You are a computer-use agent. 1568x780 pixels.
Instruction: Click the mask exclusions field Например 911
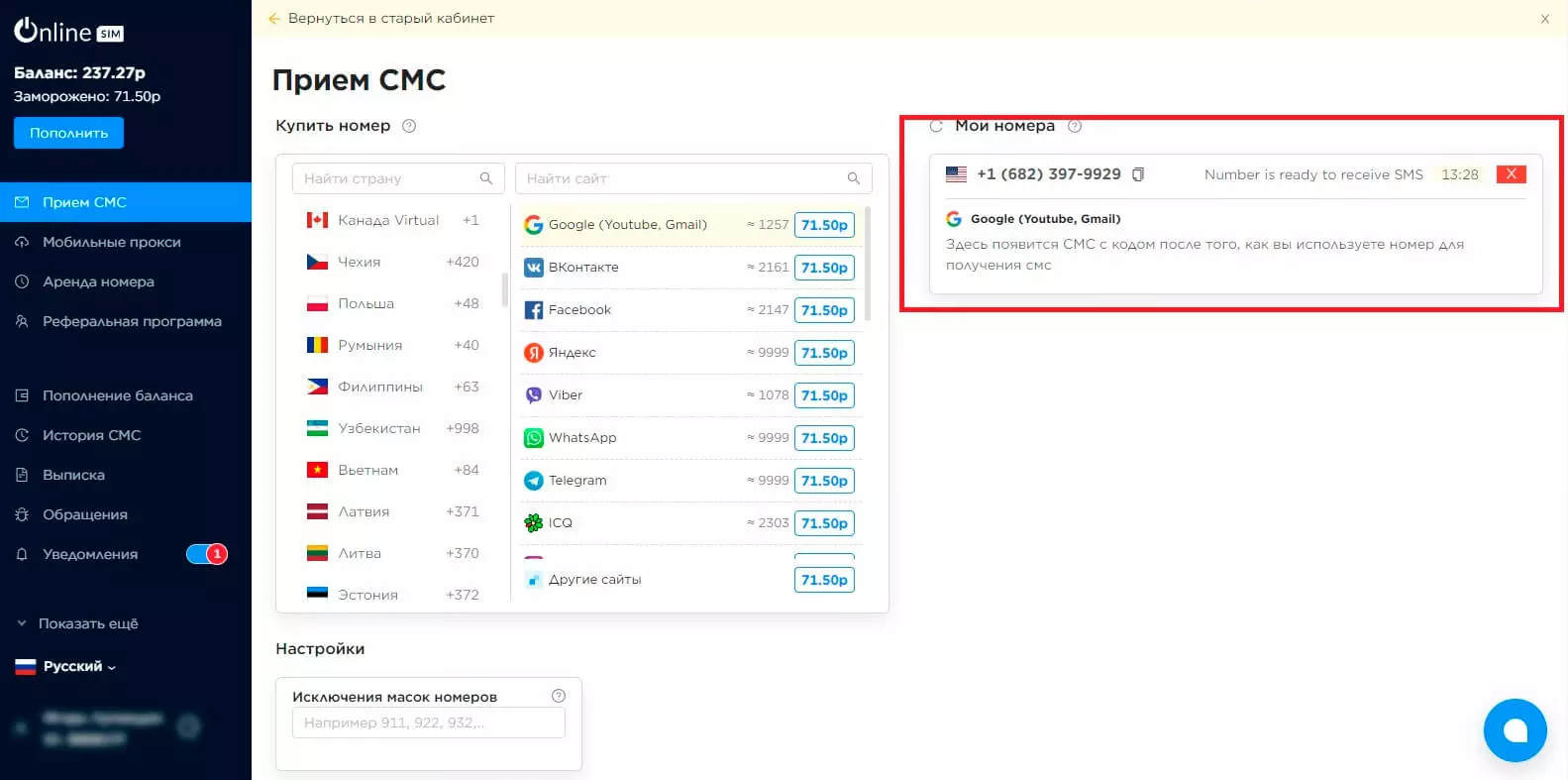(429, 723)
